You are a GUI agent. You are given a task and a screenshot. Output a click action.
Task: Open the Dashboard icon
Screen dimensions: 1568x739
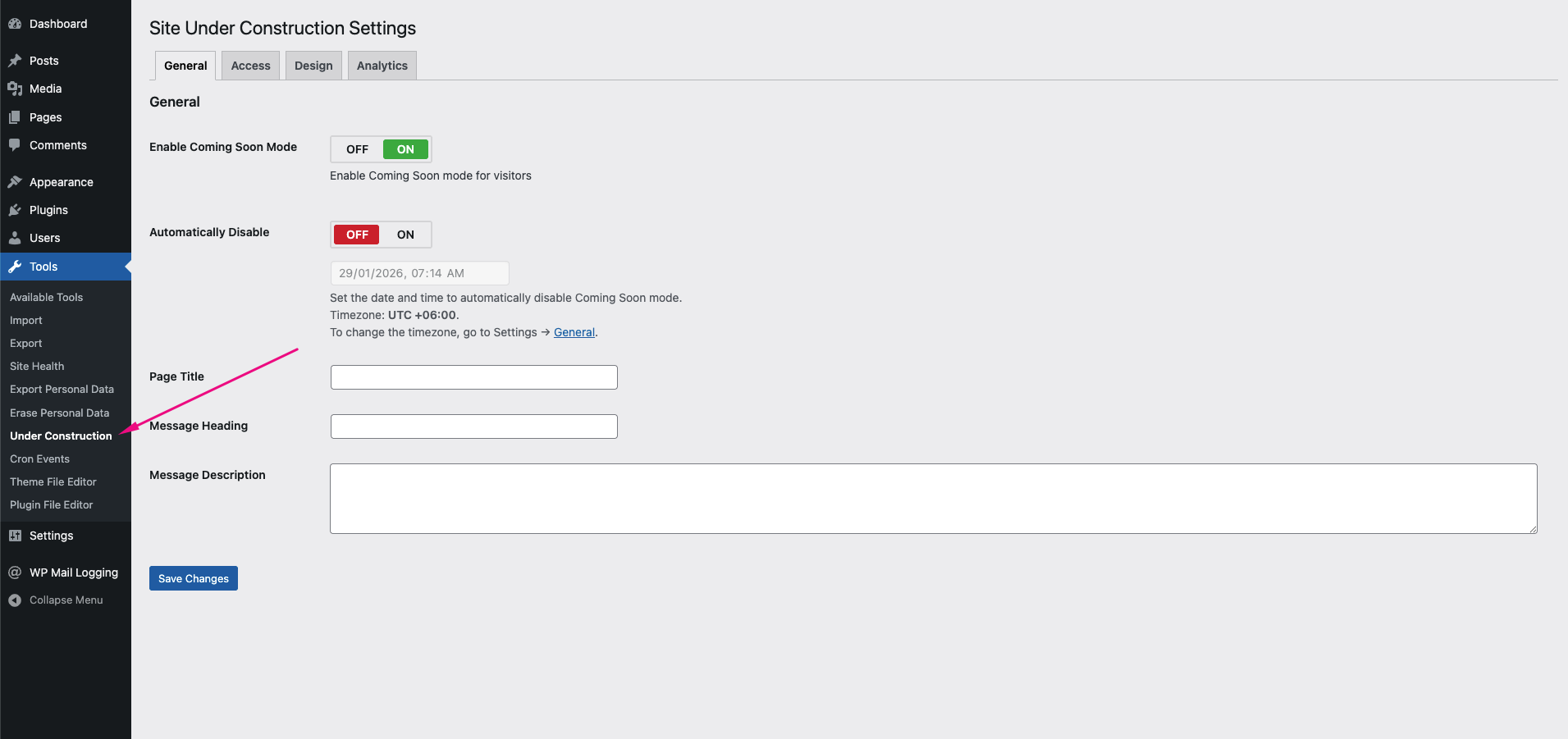[16, 23]
